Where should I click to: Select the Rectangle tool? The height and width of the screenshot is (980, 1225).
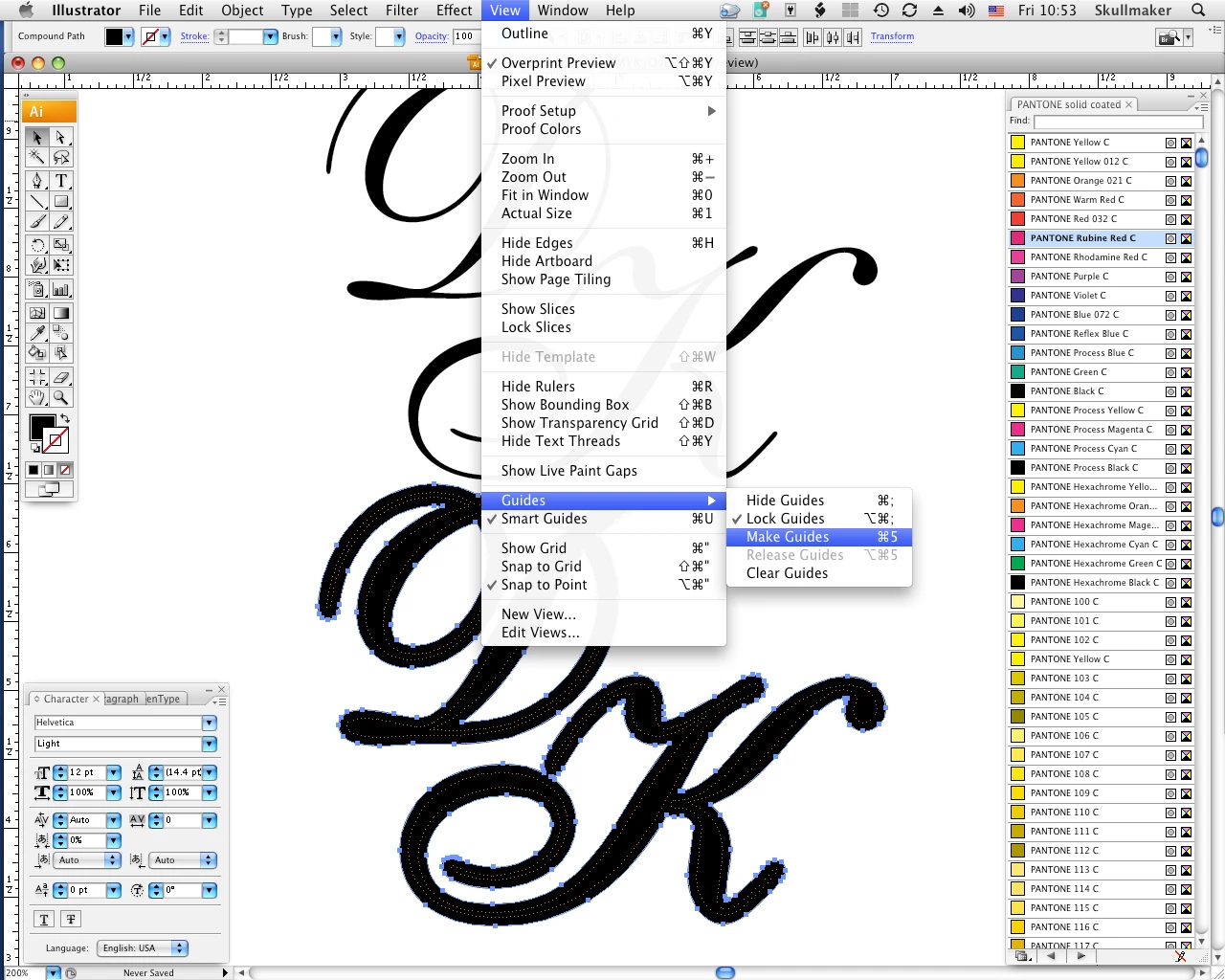click(x=61, y=201)
